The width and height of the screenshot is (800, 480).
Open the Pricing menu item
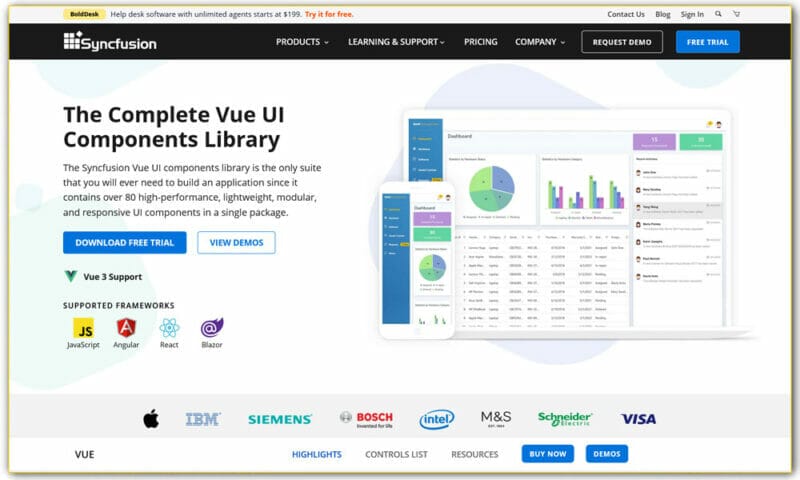pos(480,42)
